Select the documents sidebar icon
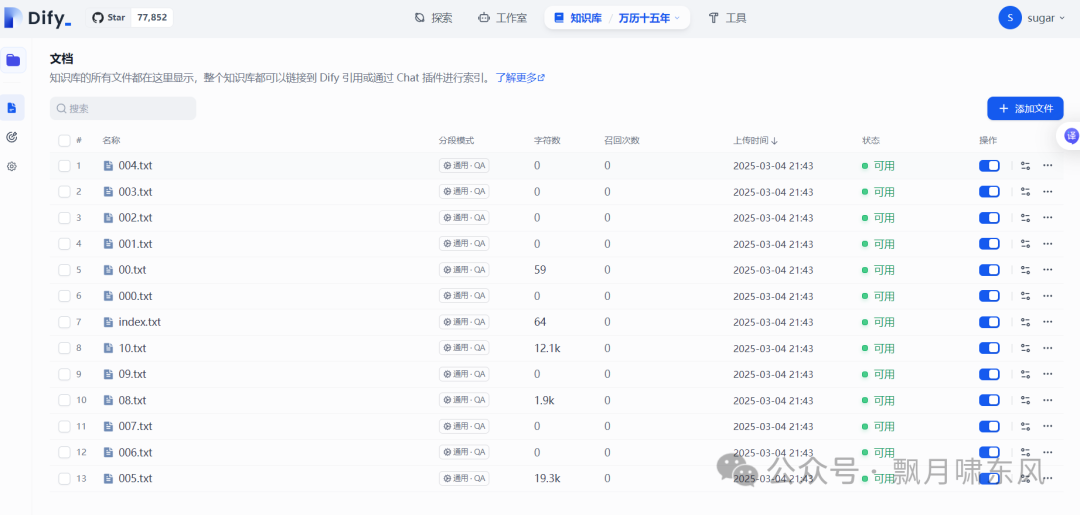Viewport: 1080px width, 515px height. 12,108
